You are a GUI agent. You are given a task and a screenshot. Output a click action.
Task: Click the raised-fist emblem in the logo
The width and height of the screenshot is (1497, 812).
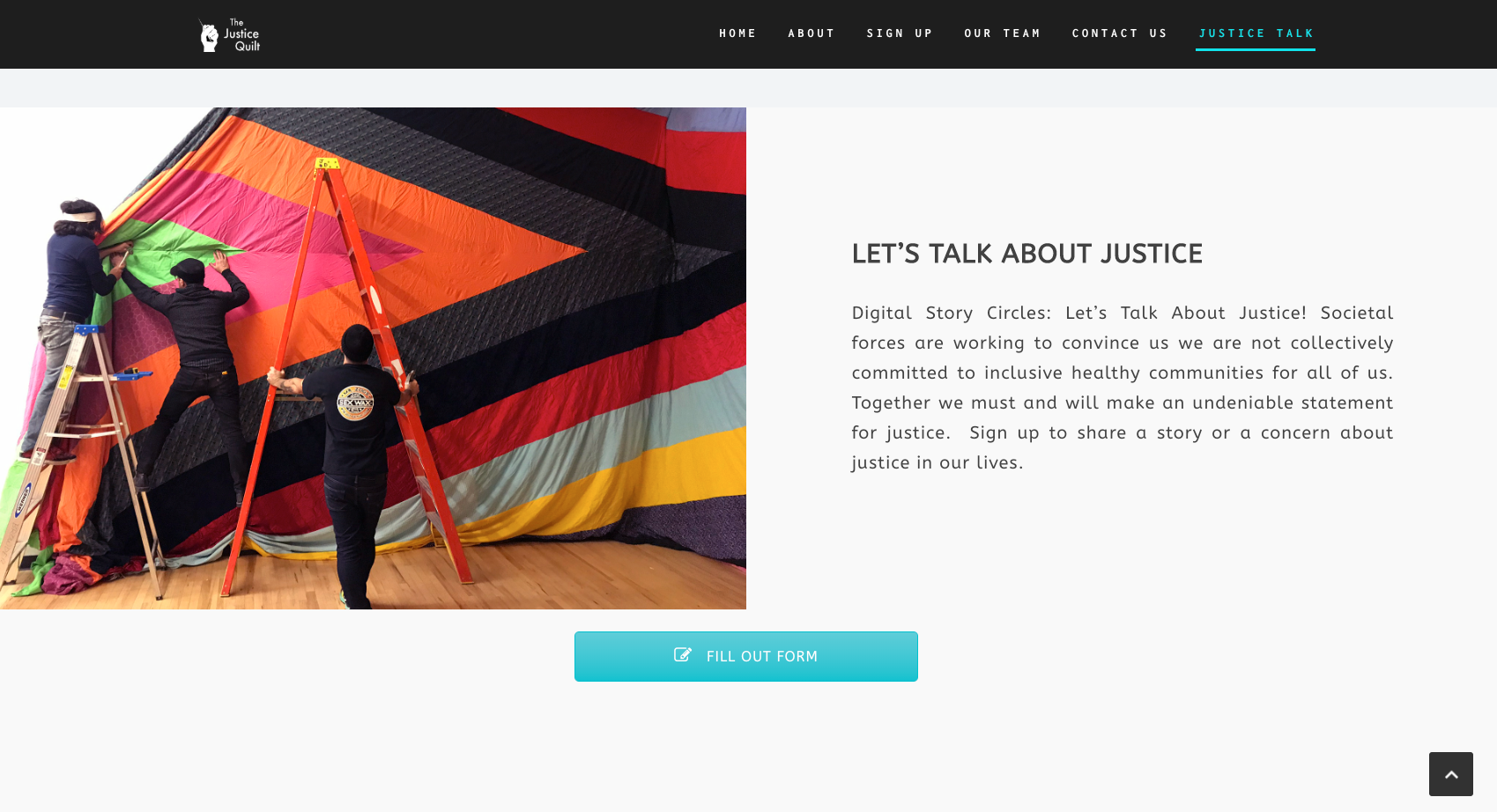coord(209,36)
